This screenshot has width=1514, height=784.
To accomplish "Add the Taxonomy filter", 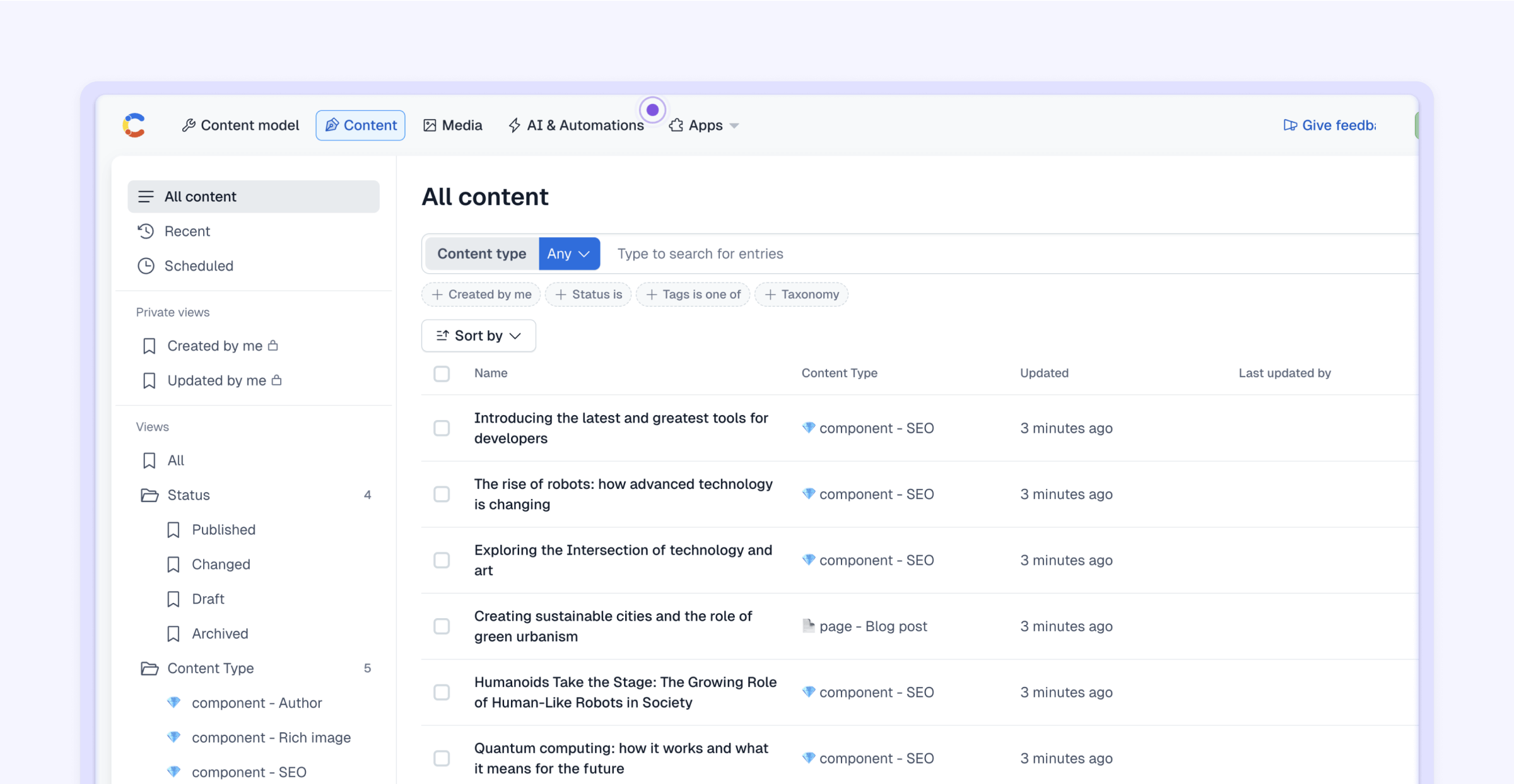I will (x=802, y=295).
